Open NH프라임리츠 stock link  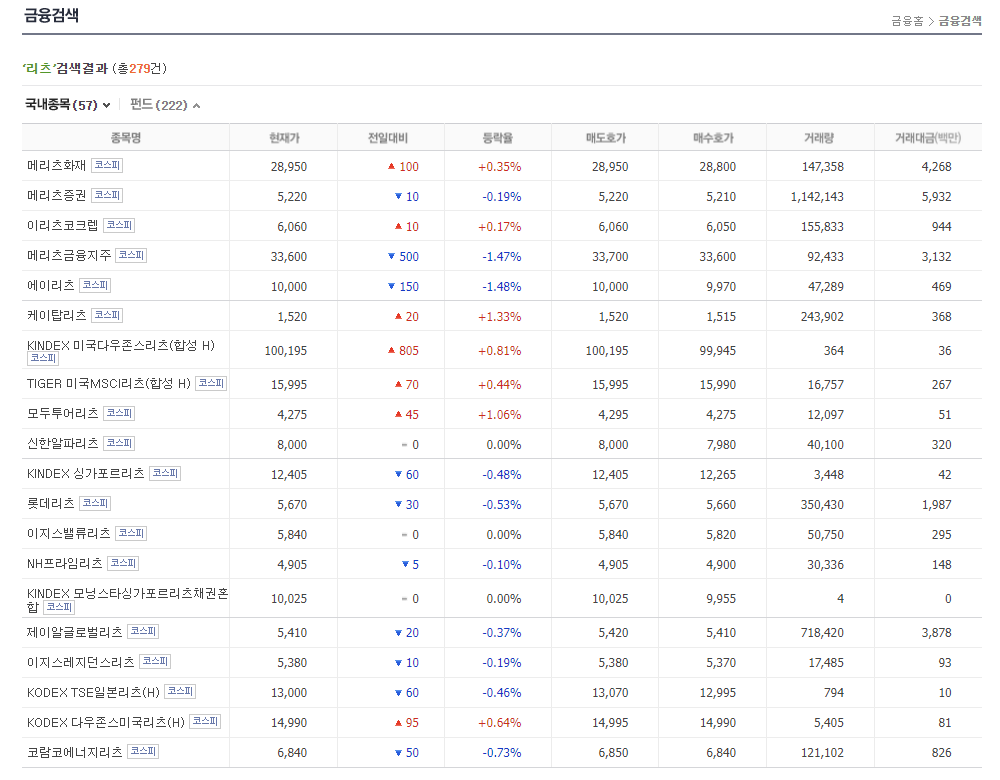(64, 564)
